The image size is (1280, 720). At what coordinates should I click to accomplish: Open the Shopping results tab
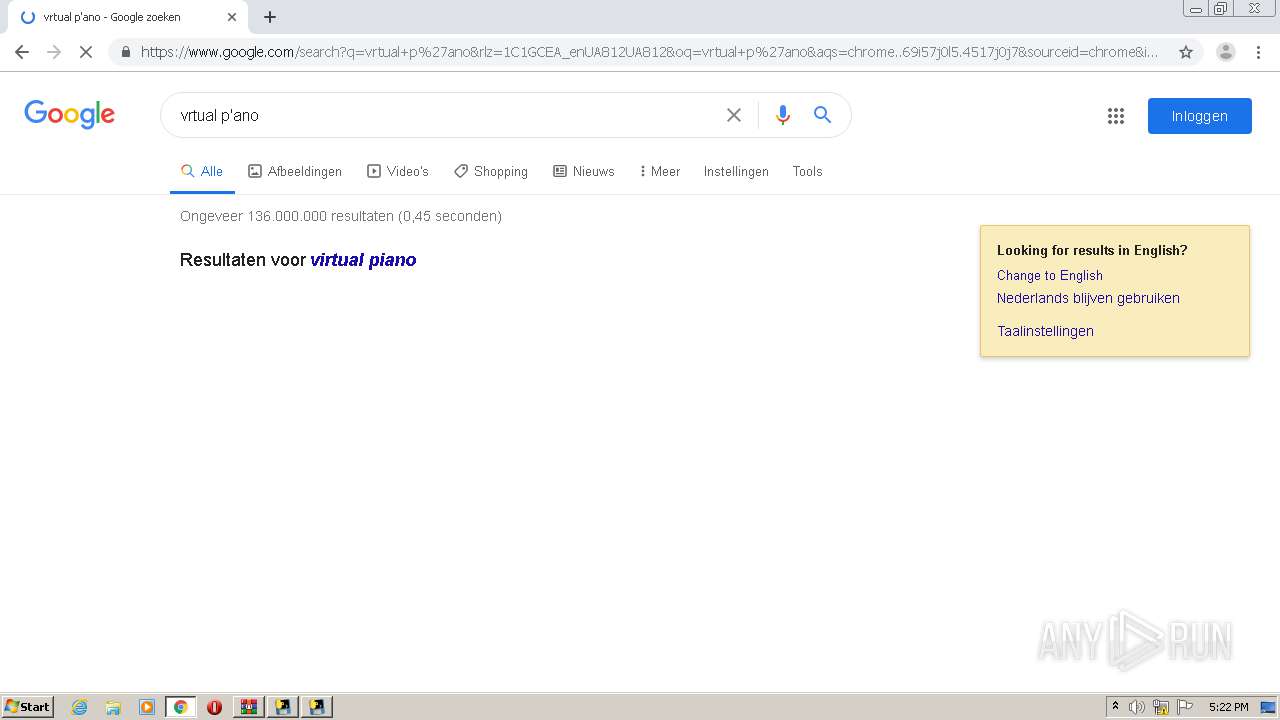(491, 171)
